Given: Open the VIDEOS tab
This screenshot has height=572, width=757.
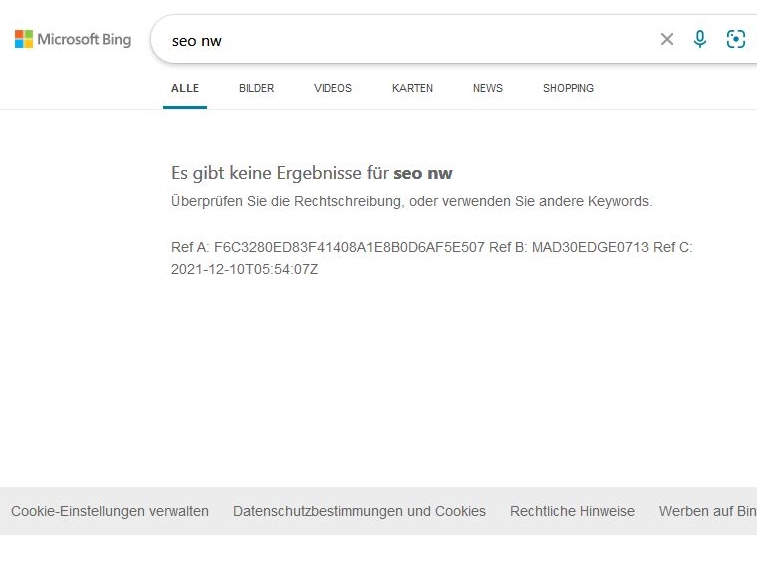Looking at the screenshot, I should [x=333, y=88].
